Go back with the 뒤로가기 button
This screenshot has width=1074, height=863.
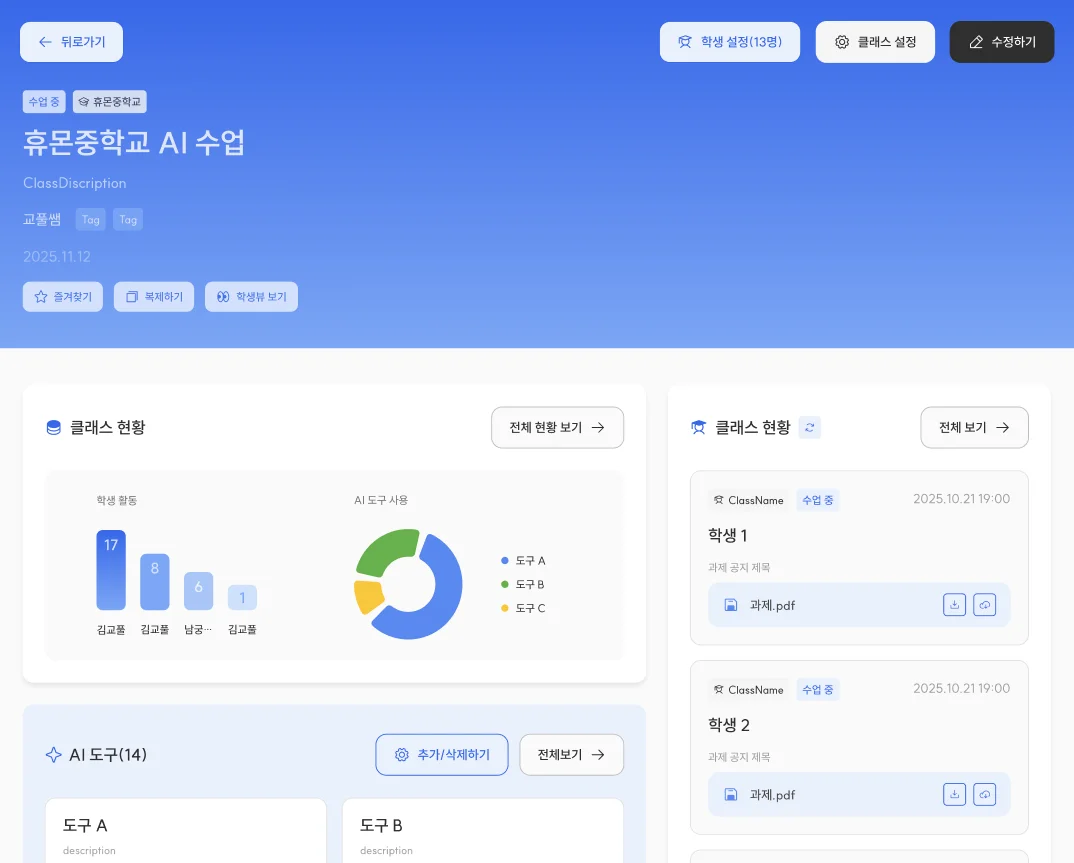[x=71, y=42]
